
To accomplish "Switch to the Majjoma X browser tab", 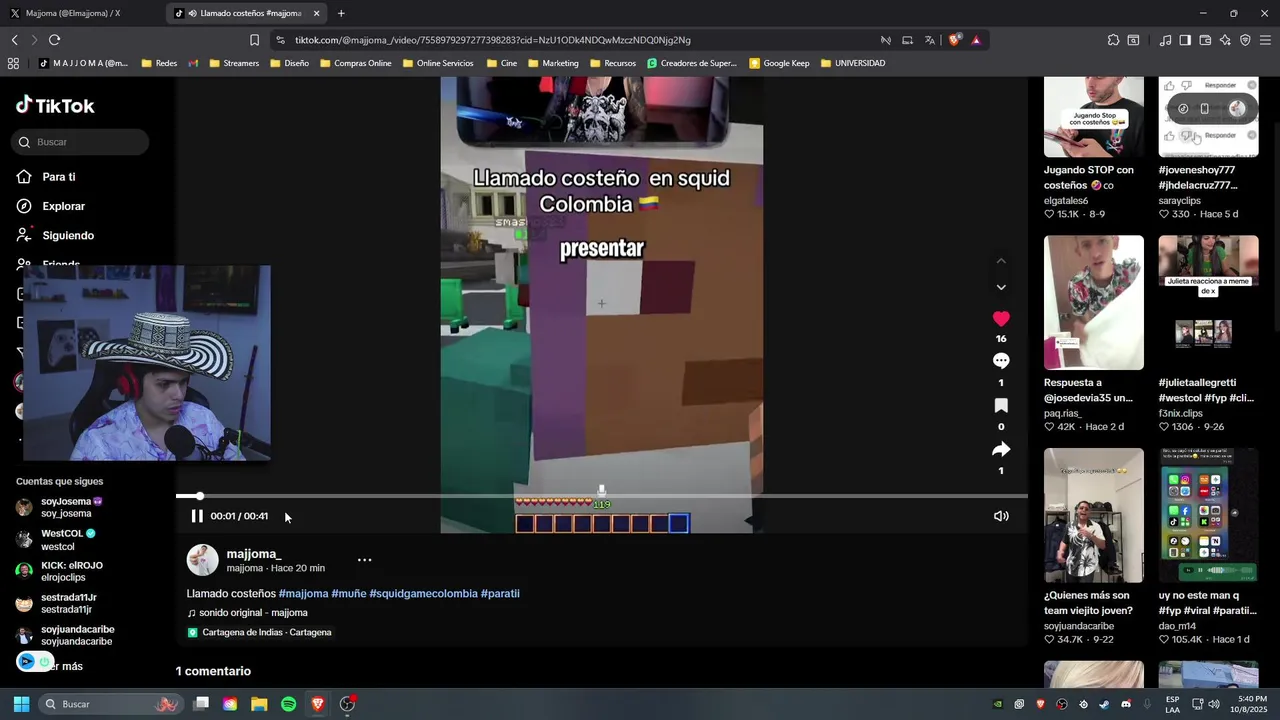I will coord(81,13).
